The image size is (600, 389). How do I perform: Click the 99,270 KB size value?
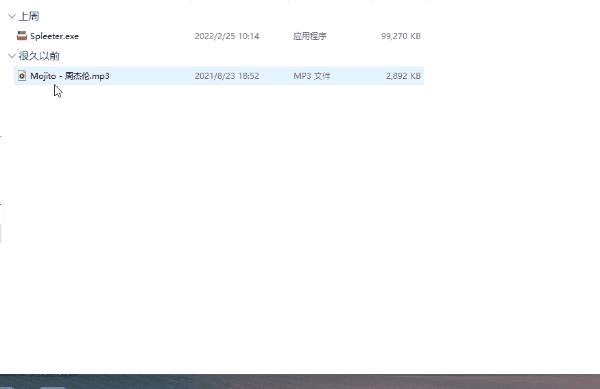pyautogui.click(x=401, y=36)
